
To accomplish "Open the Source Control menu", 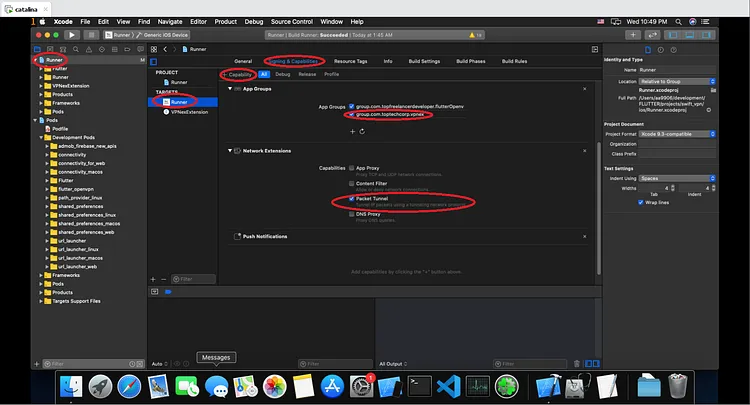I will [292, 22].
